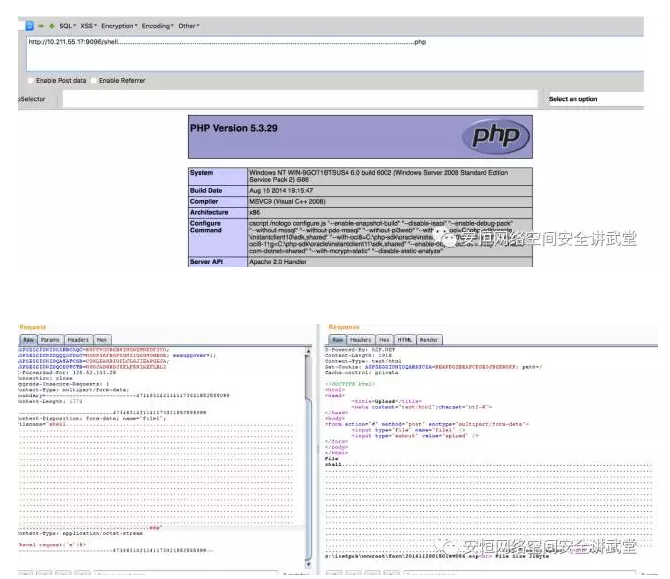This screenshot has width=670, height=579.
Task: Click the 'x86' architecture value
Action: (x=255, y=212)
